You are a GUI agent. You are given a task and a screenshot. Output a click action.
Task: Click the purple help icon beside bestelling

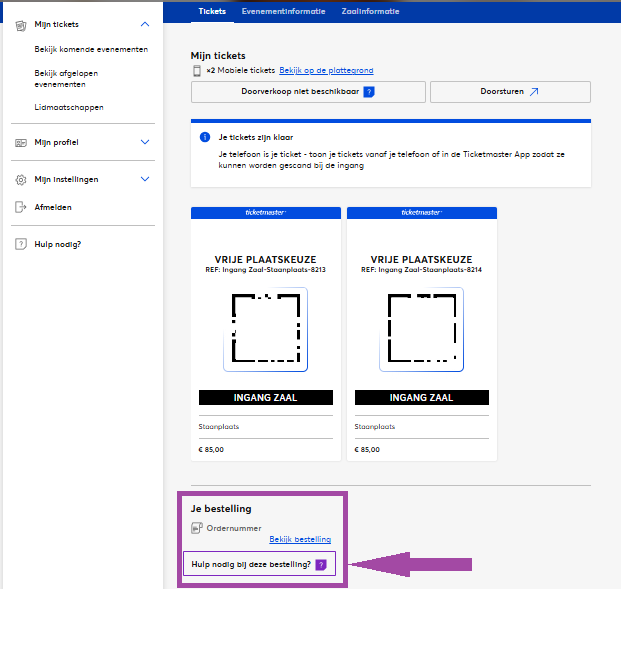point(321,565)
